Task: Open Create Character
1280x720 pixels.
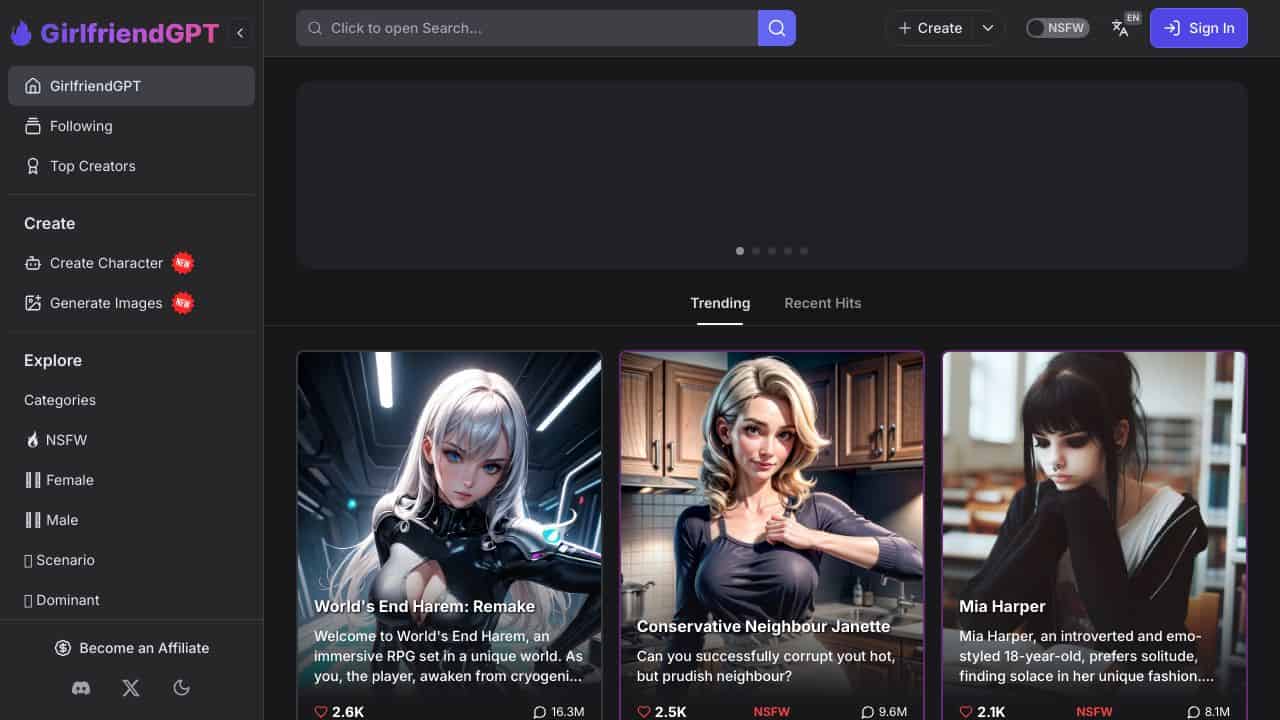Action: pos(131,263)
